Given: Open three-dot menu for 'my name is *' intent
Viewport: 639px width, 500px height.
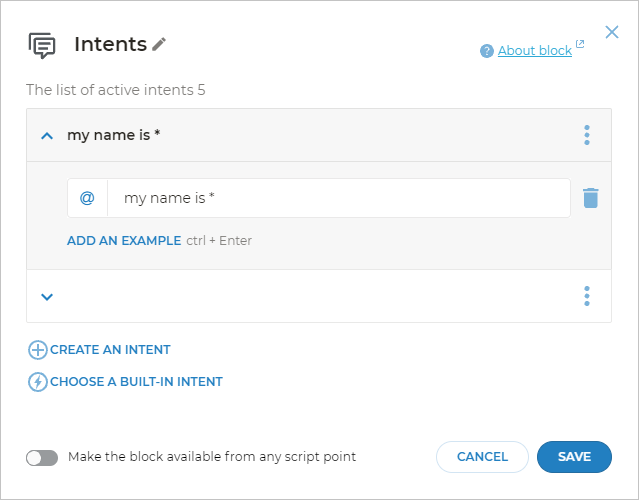Looking at the screenshot, I should [587, 135].
